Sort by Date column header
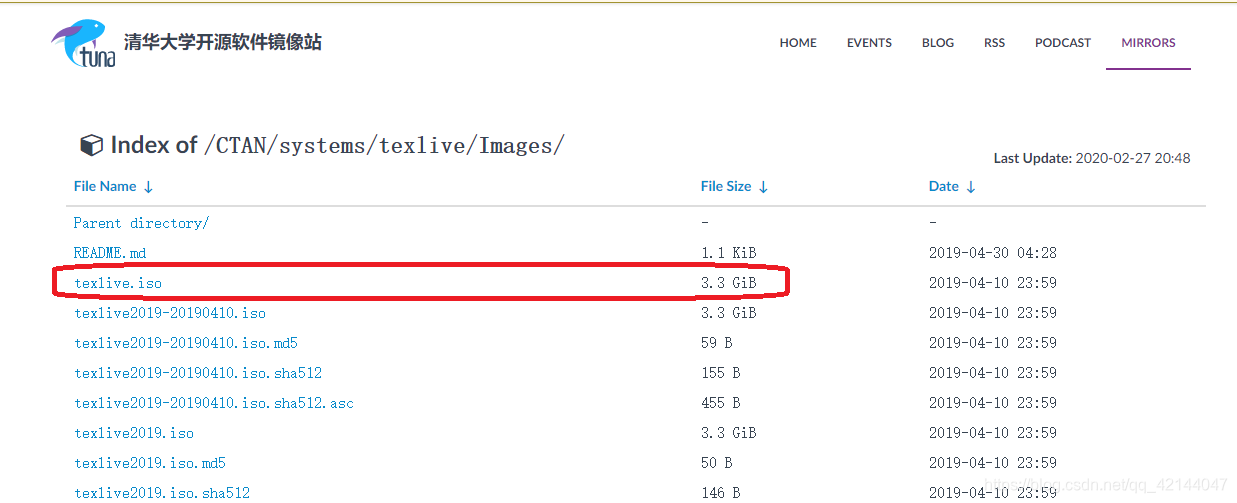Viewport: 1237px width, 503px height. (952, 187)
